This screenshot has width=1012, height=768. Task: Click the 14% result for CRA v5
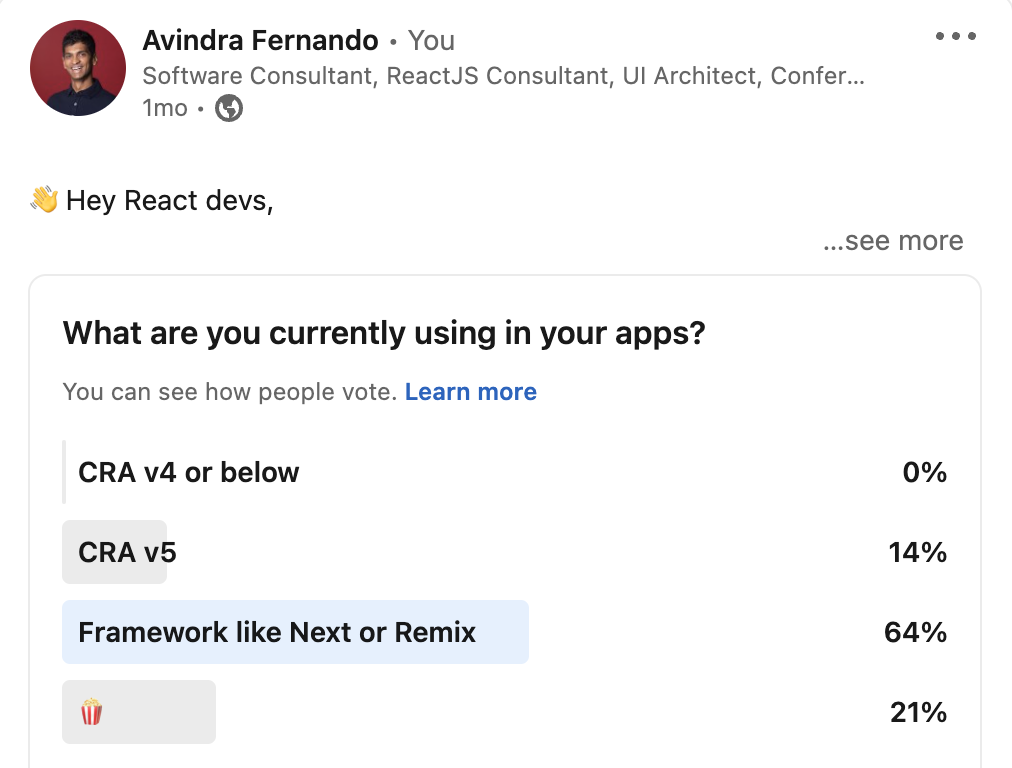[x=917, y=552]
